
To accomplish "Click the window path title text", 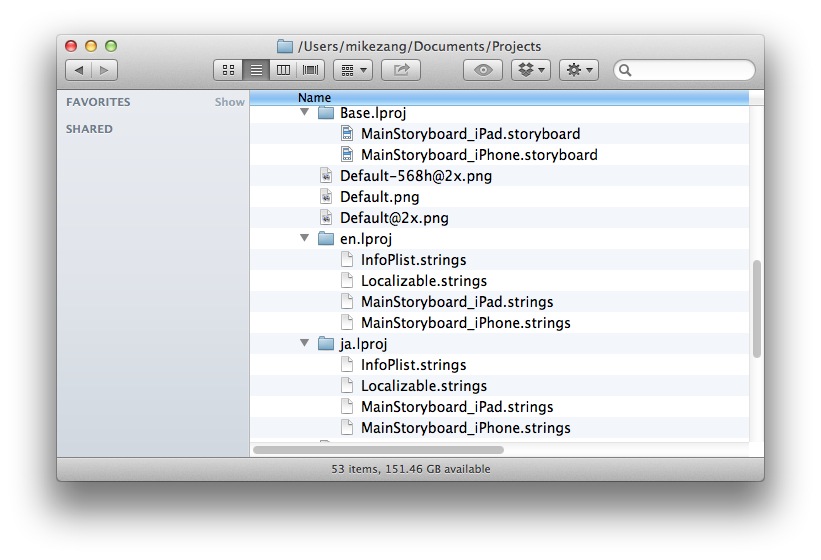I will pos(419,47).
